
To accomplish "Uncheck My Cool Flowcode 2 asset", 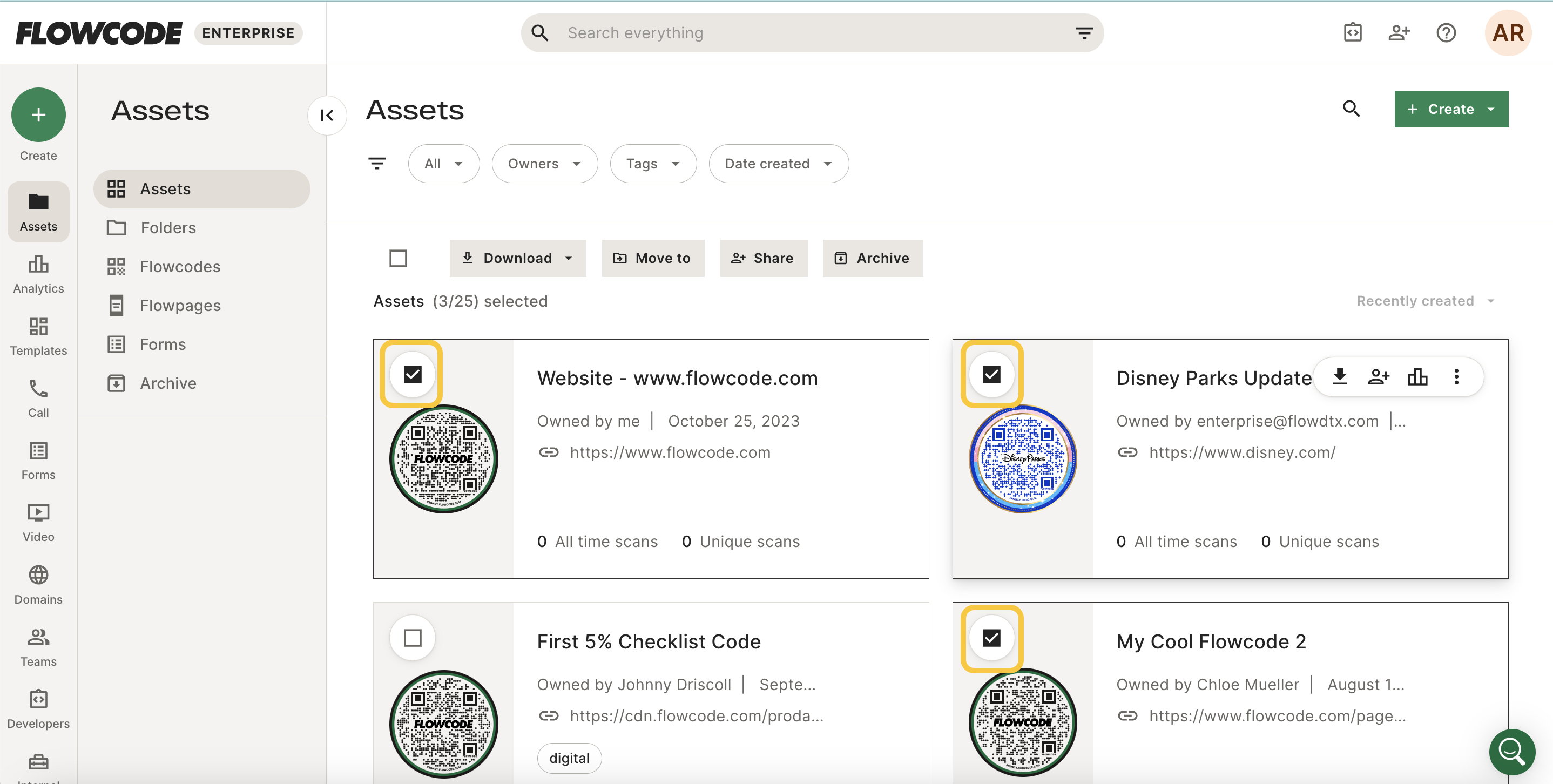I will pos(991,638).
